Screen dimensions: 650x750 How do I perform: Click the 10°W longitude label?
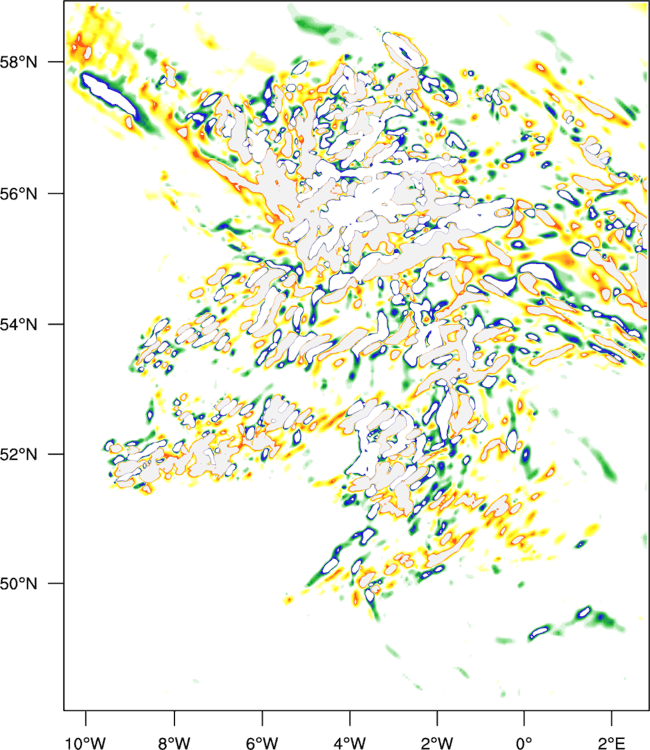point(86,743)
